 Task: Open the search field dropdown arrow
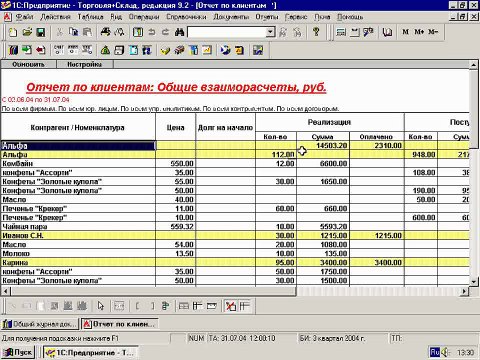tap(271, 32)
